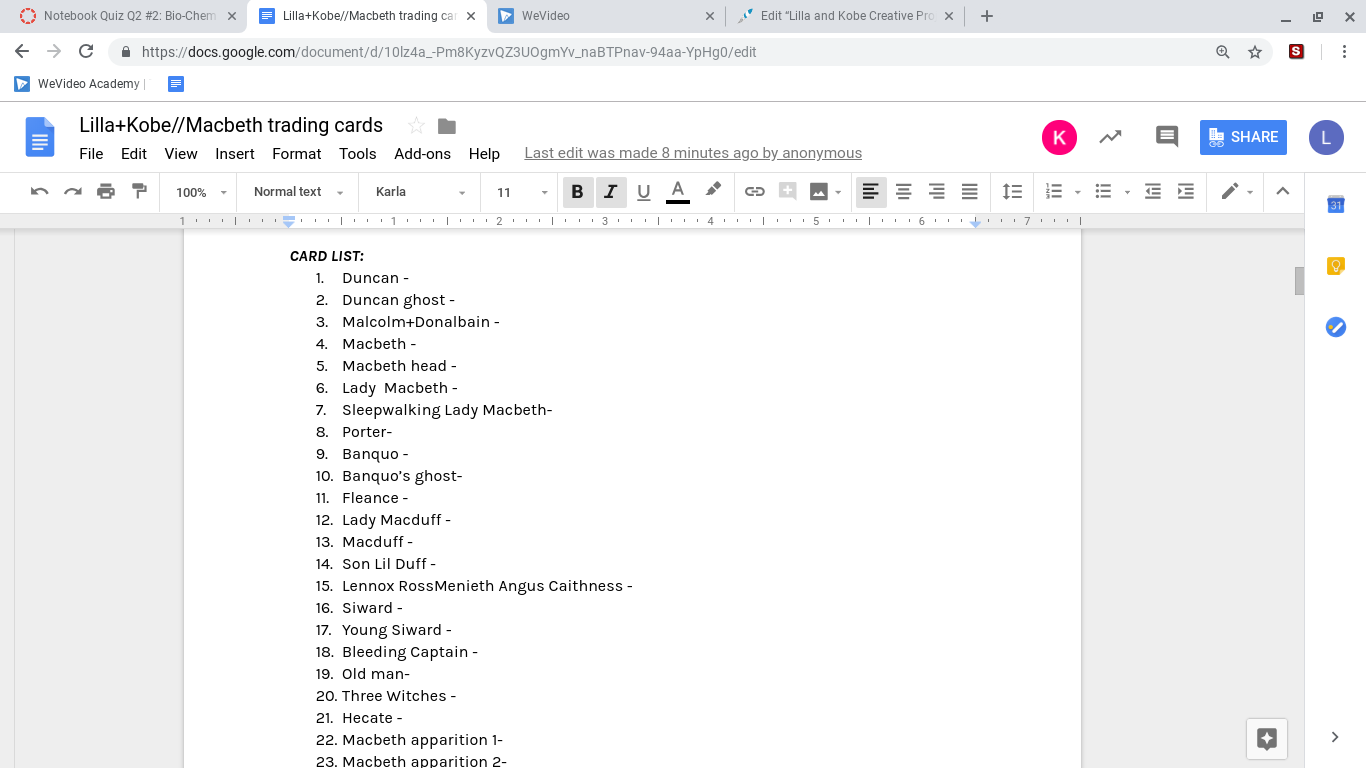Screen dimensions: 1366x768
Task: Select the Paint format tool
Action: tap(139, 192)
